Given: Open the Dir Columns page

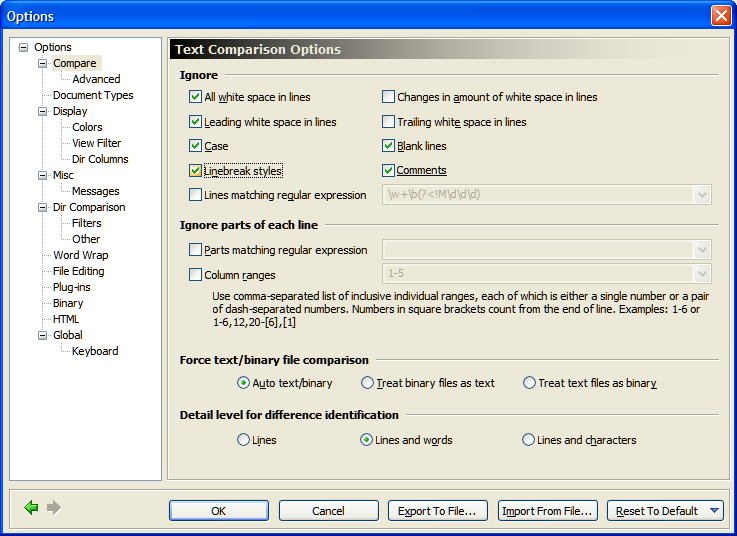Looking at the screenshot, I should 100,159.
